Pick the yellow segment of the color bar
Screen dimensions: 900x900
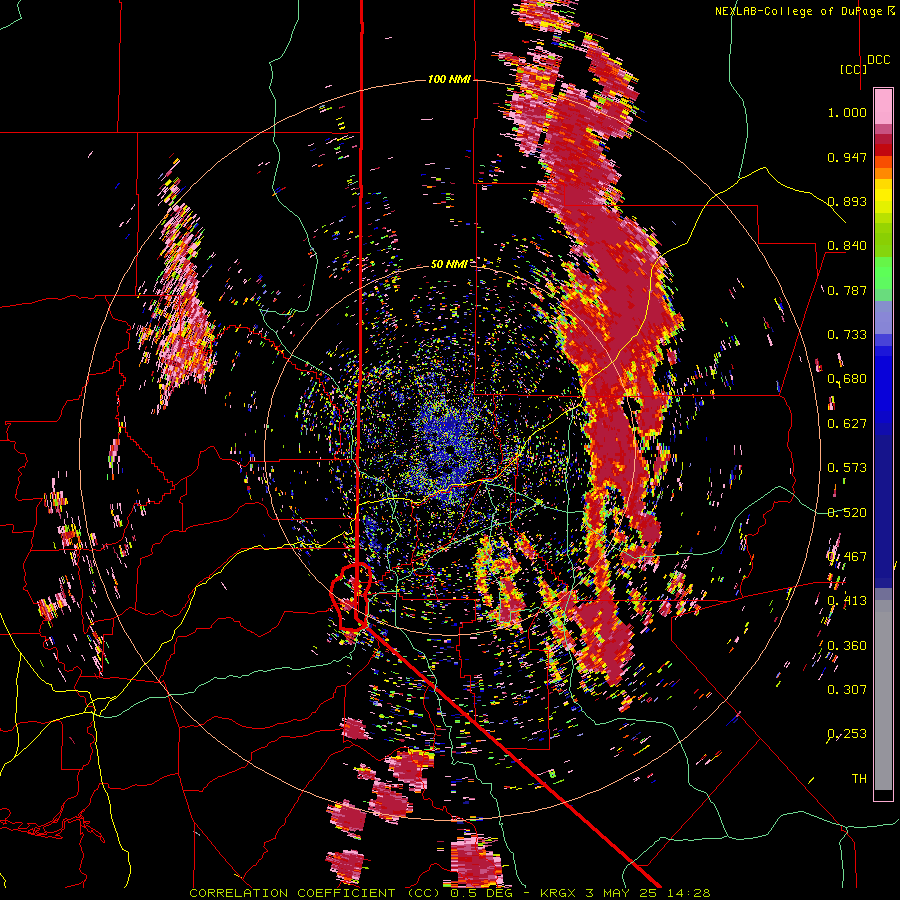[x=883, y=195]
